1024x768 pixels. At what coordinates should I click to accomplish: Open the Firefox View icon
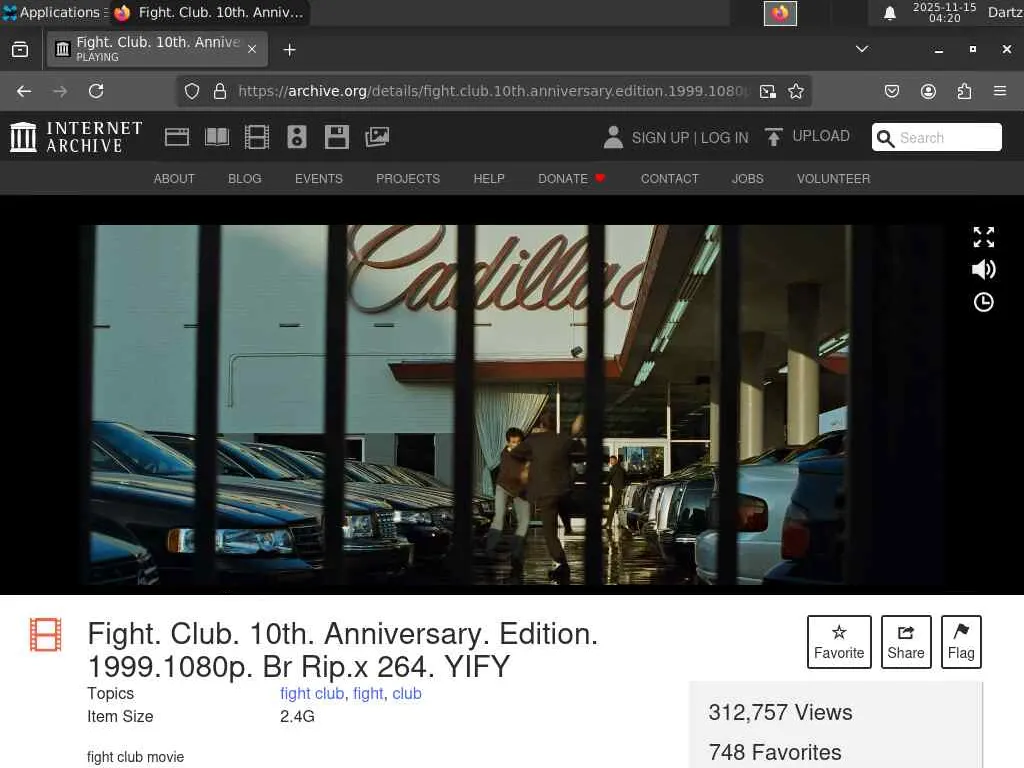point(20,50)
